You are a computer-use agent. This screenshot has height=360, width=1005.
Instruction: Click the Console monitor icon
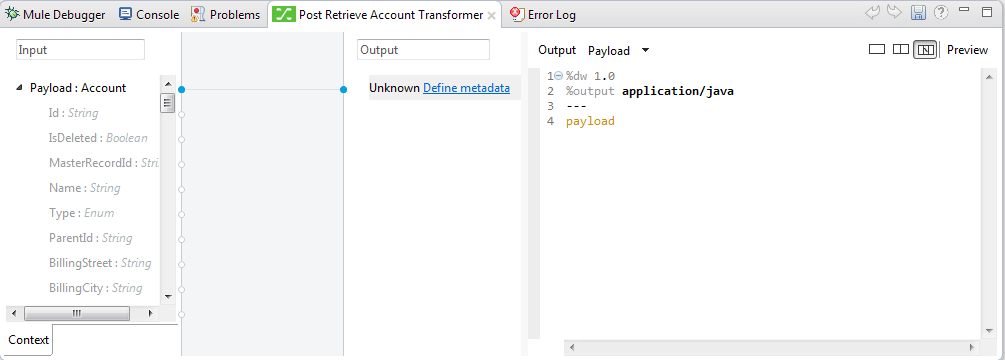[126, 14]
